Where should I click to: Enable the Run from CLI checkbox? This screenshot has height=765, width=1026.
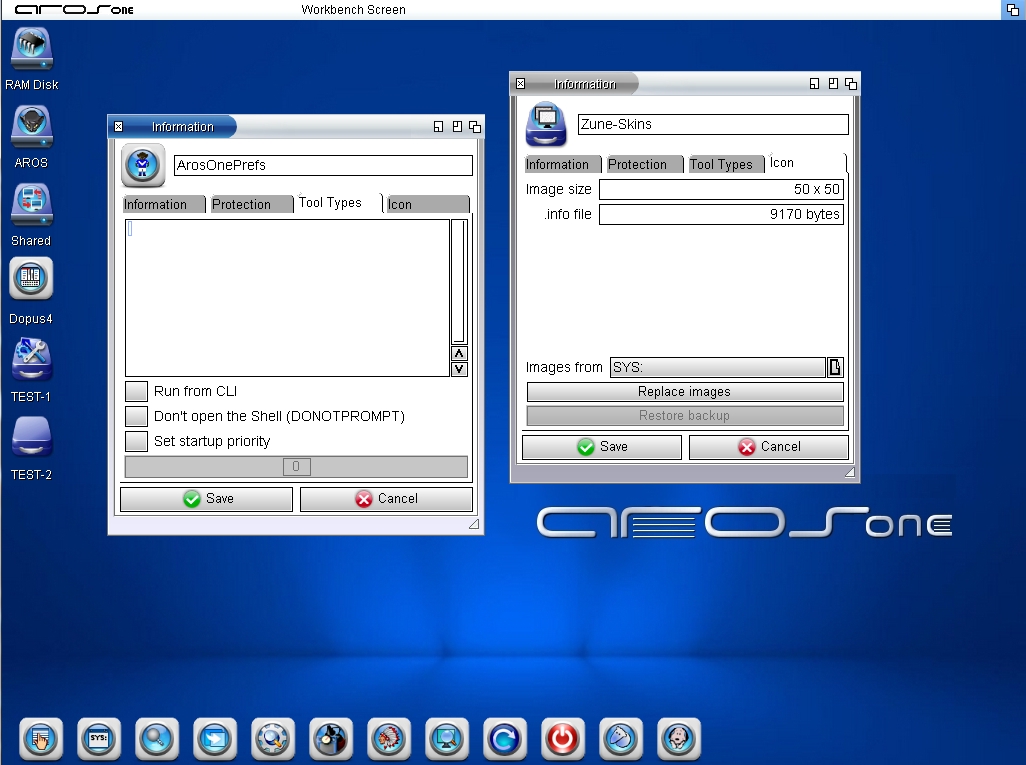click(136, 391)
